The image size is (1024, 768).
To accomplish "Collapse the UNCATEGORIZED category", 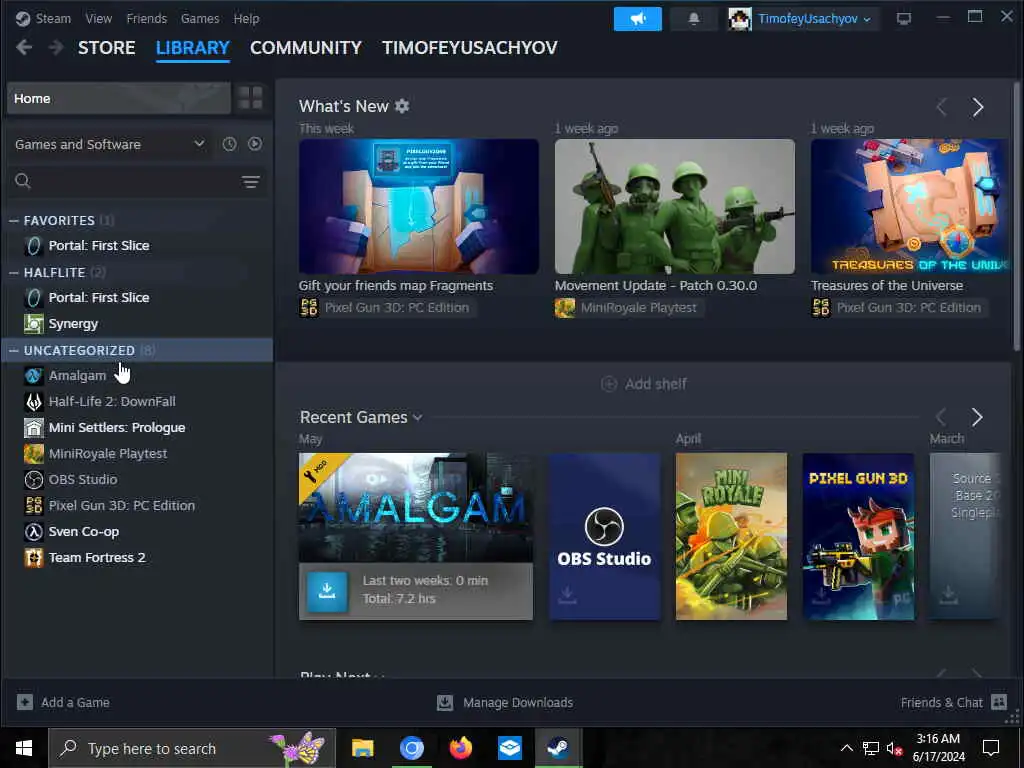I will point(14,351).
